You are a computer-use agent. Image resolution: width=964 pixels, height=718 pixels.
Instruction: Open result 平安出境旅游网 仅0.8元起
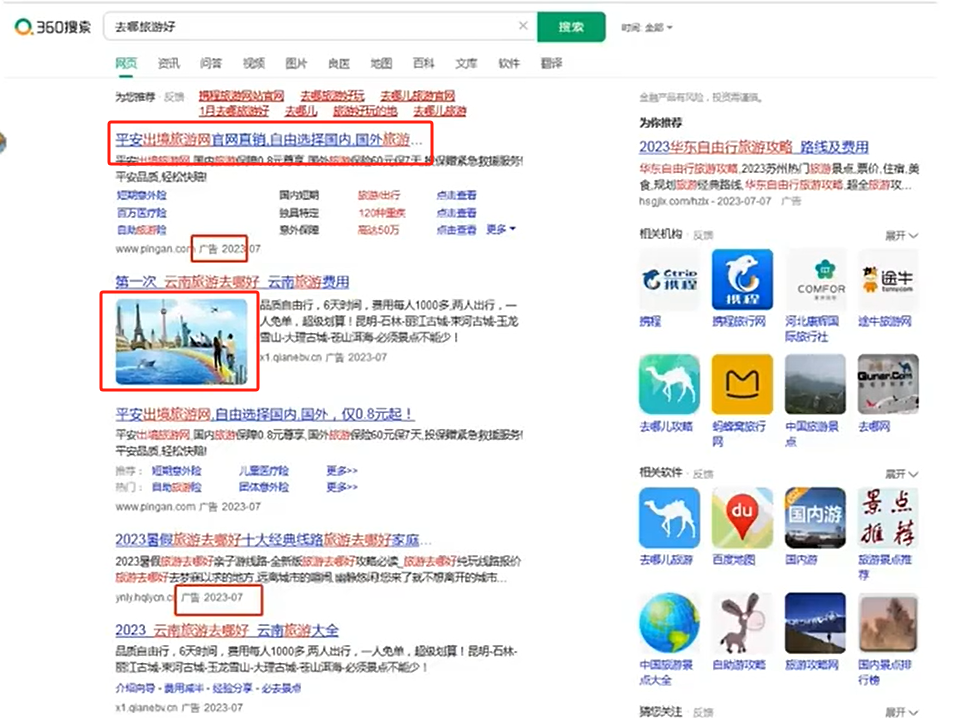coord(265,414)
